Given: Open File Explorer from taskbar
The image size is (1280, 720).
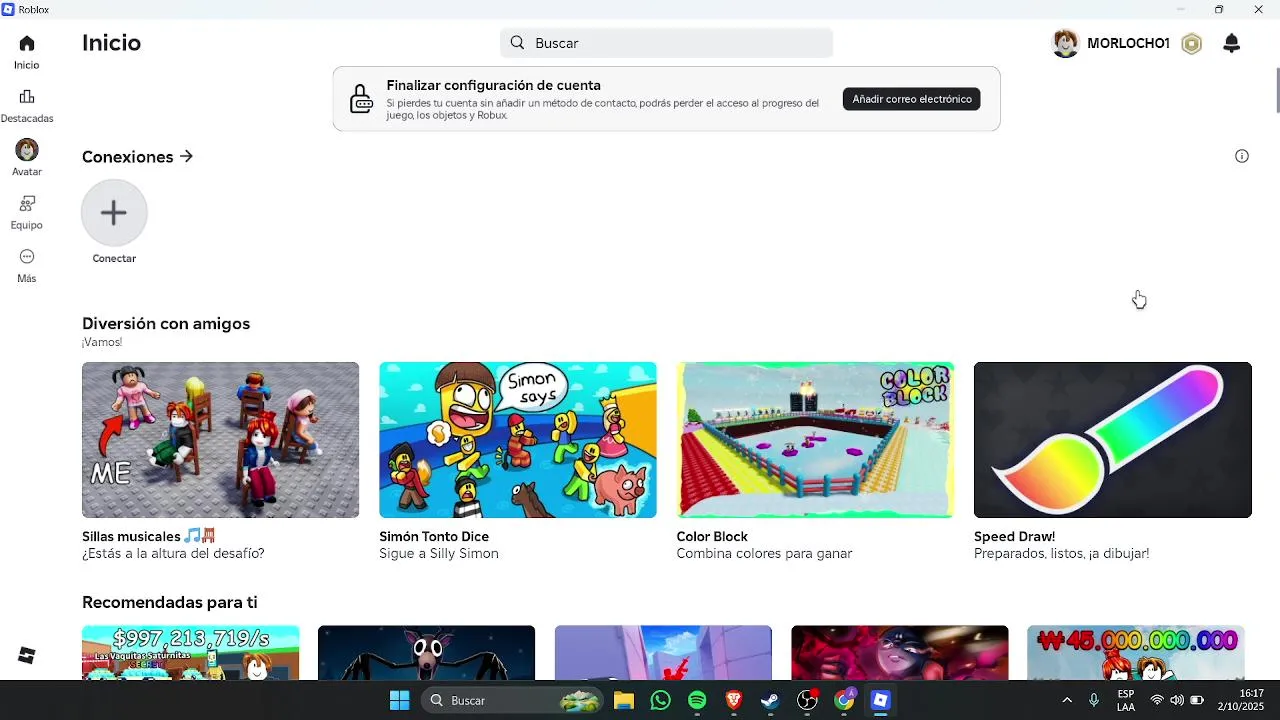Looking at the screenshot, I should tap(623, 700).
